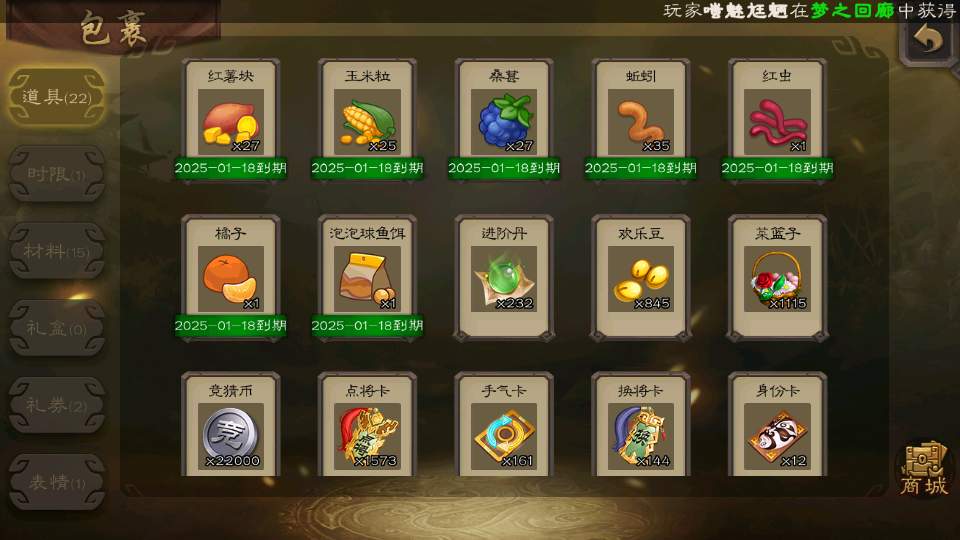Choose the 蚯蚓 earthworm bait item
The width and height of the screenshot is (960, 540).
point(640,119)
